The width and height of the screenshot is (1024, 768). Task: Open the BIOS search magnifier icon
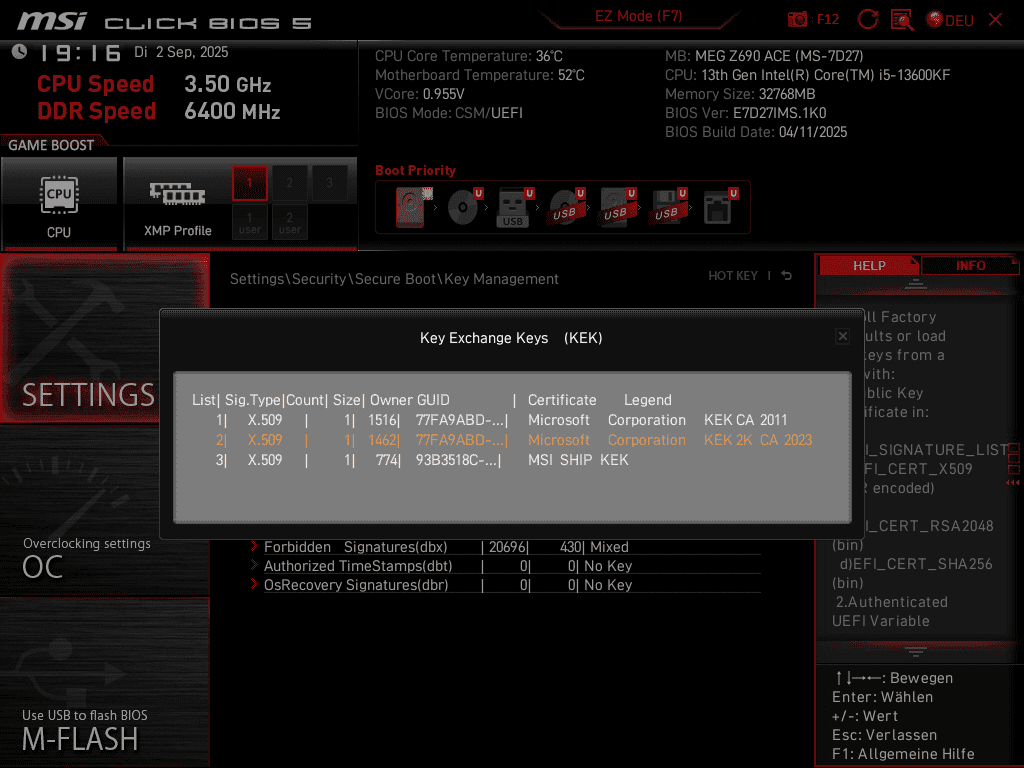(x=902, y=20)
